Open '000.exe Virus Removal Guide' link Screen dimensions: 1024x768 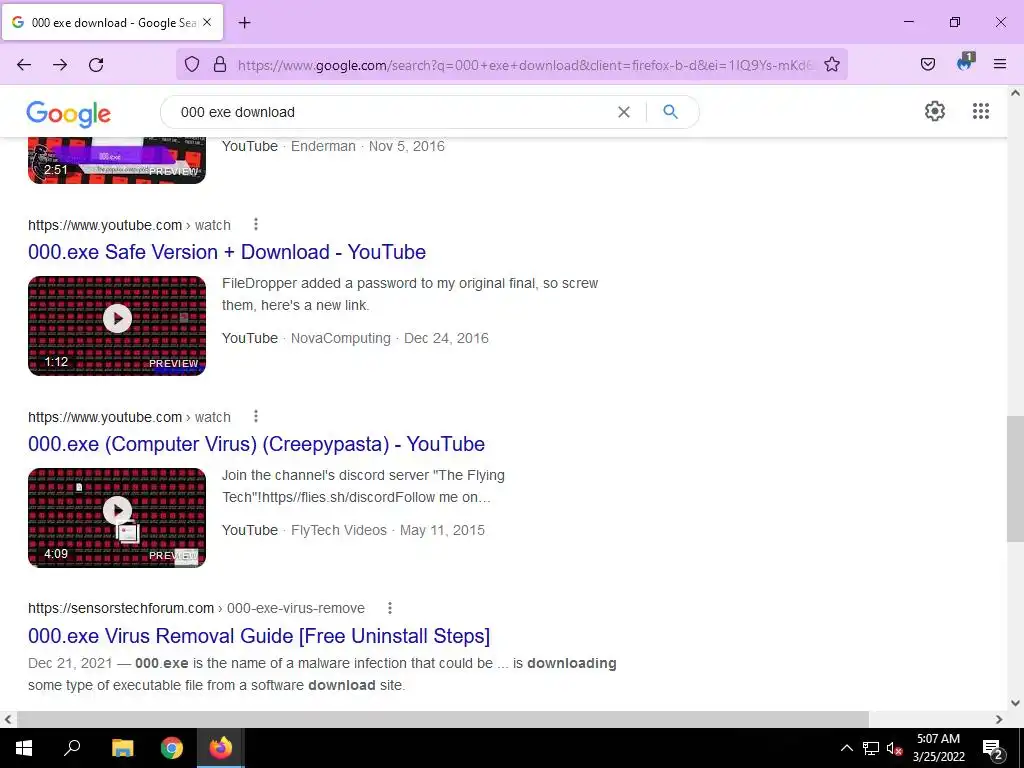coord(259,636)
